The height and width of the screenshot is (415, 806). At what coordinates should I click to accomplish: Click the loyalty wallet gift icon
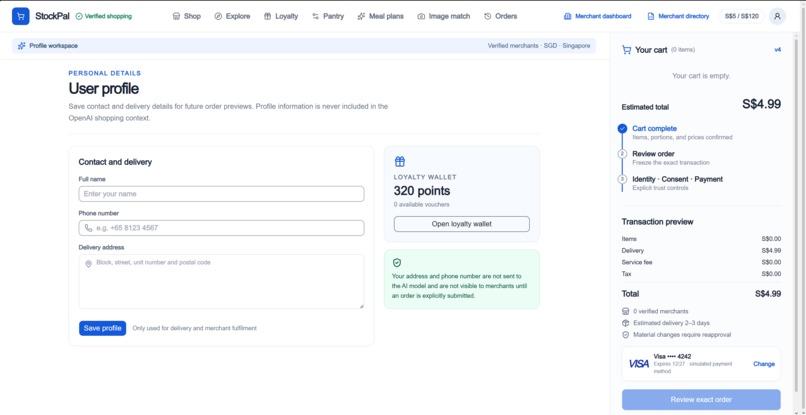[400, 161]
